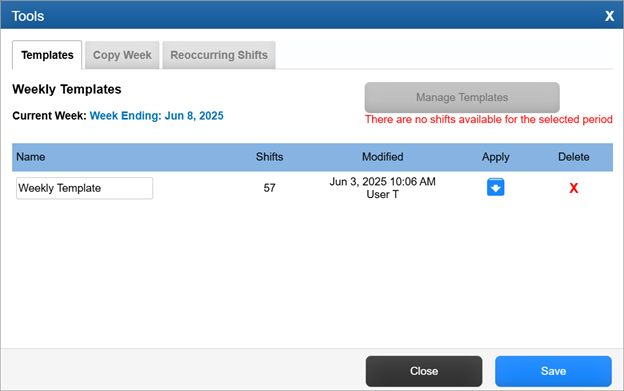Click the shift count 57 in the row

coord(269,188)
